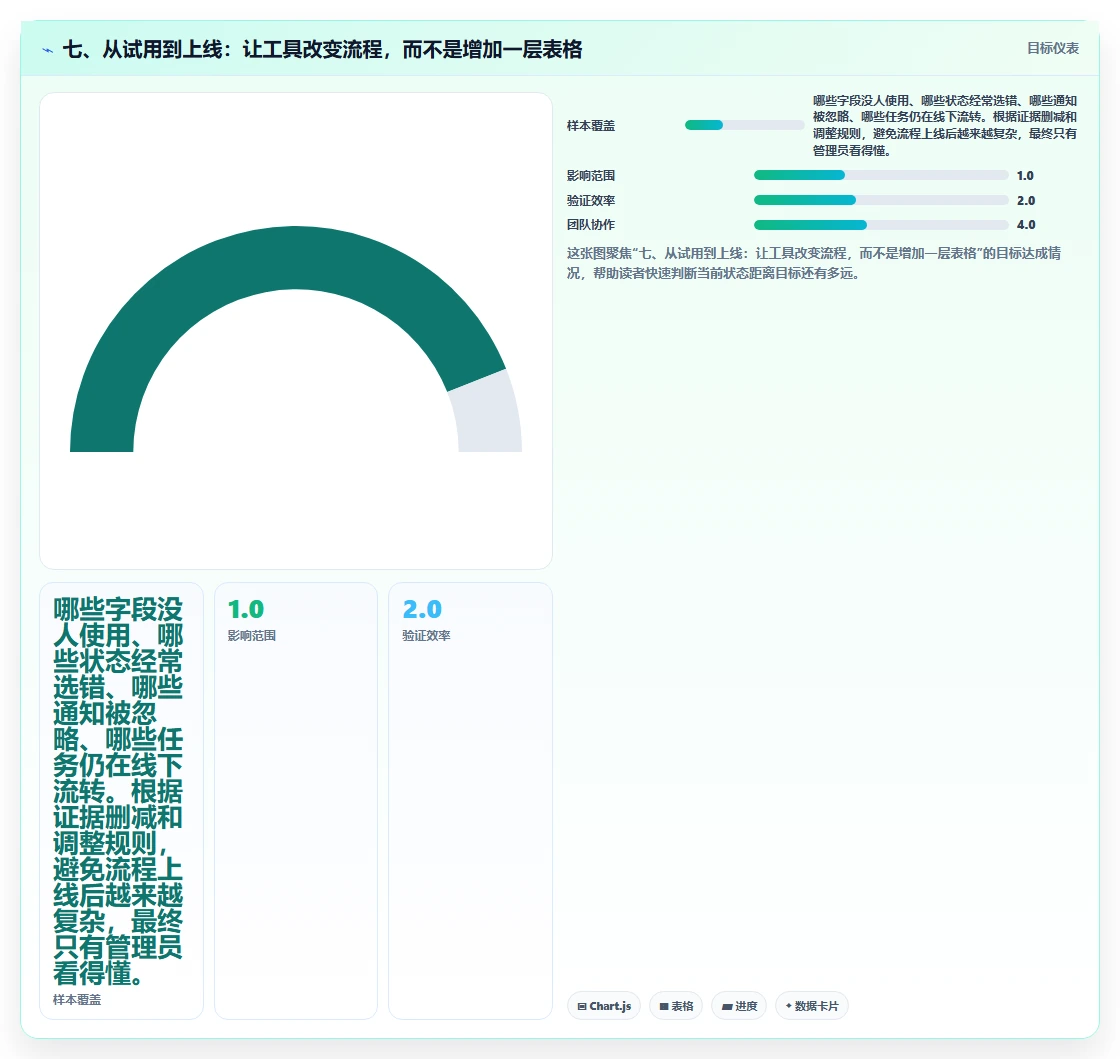Click the description paragraph starting 这张图聚焦
This screenshot has height=1059, width=1120.
point(814,263)
